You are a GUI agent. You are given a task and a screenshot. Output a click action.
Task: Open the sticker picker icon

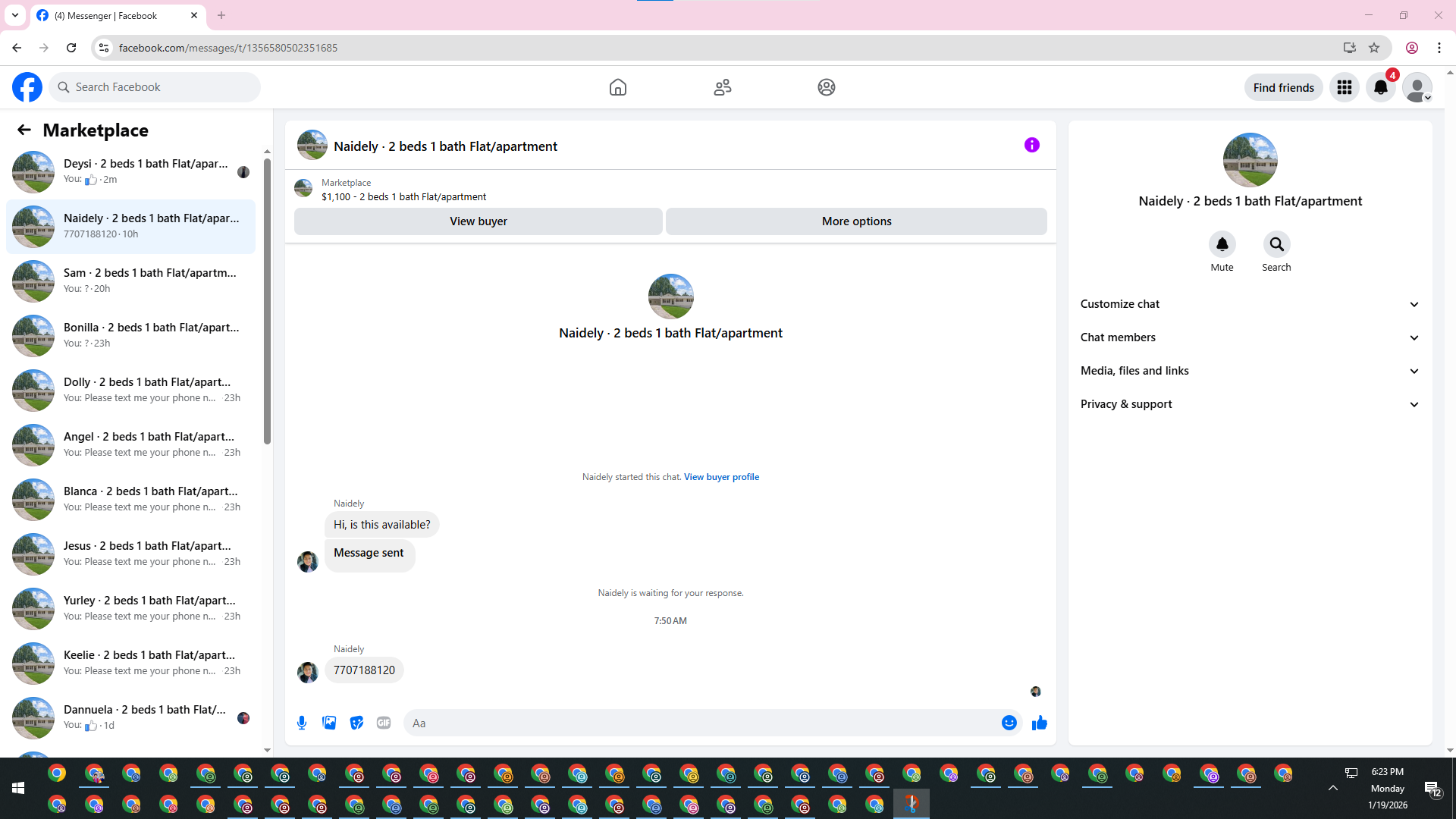[356, 723]
